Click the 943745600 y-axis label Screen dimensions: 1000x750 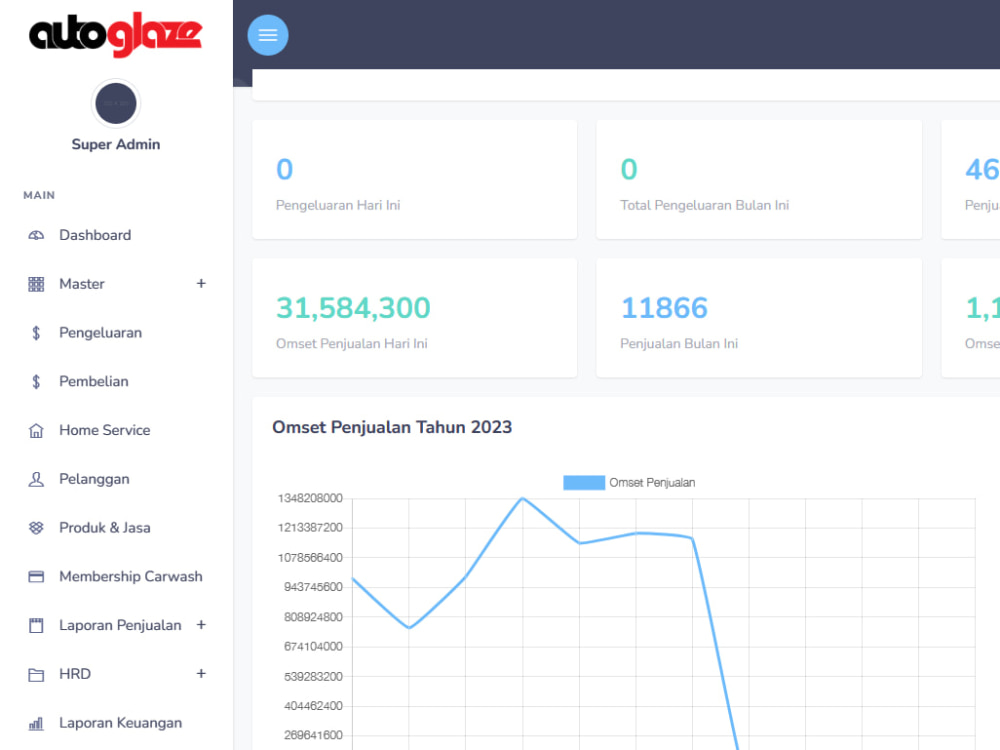tap(313, 587)
